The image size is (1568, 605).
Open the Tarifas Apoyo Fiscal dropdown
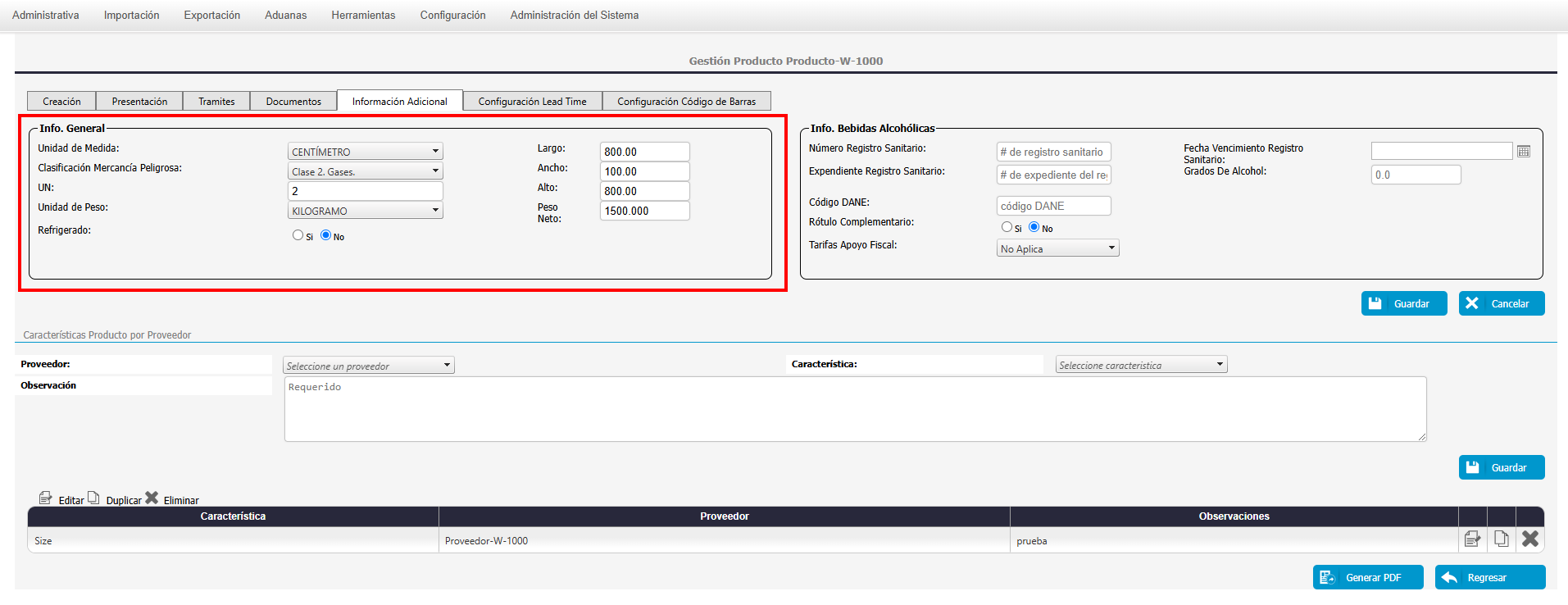pyautogui.click(x=1057, y=248)
